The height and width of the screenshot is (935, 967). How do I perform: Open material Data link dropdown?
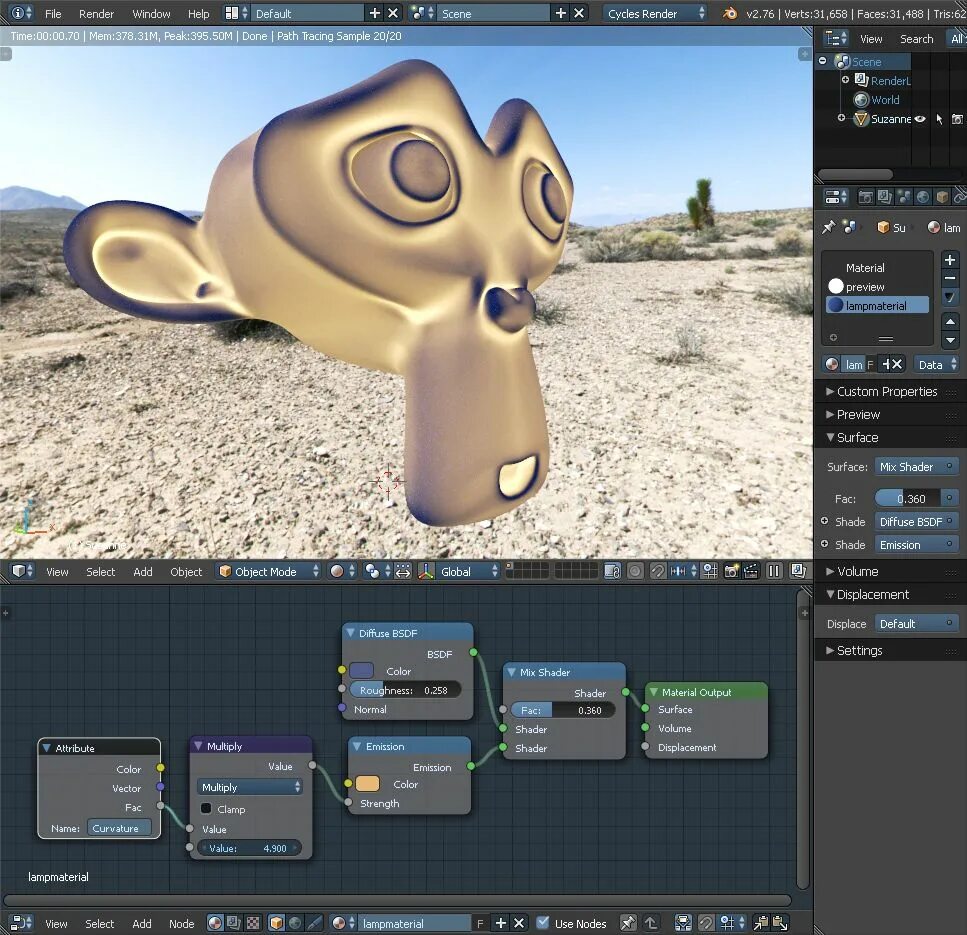[936, 365]
